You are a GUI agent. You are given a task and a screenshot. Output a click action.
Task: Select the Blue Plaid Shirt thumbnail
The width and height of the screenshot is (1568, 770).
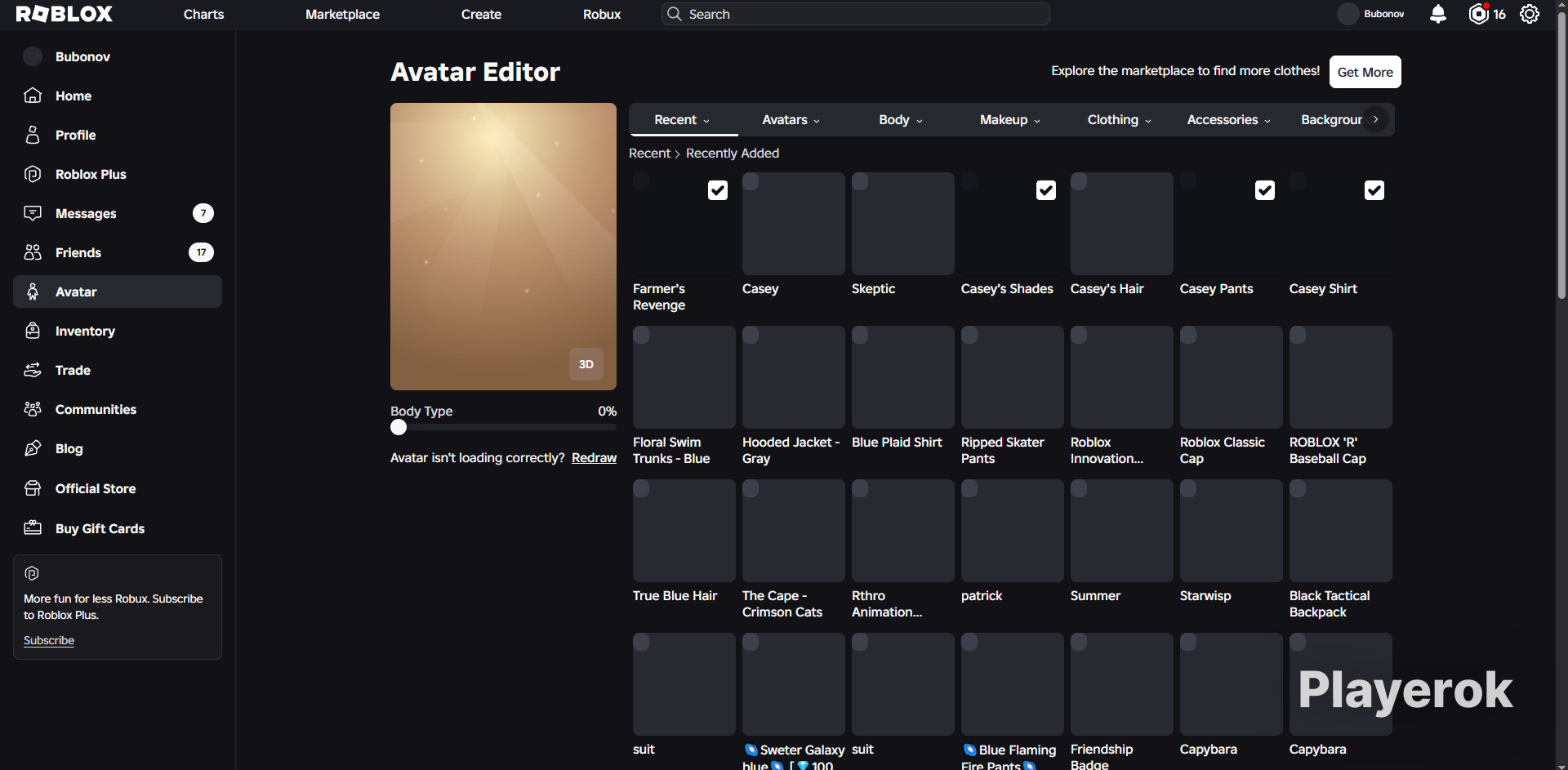903,377
